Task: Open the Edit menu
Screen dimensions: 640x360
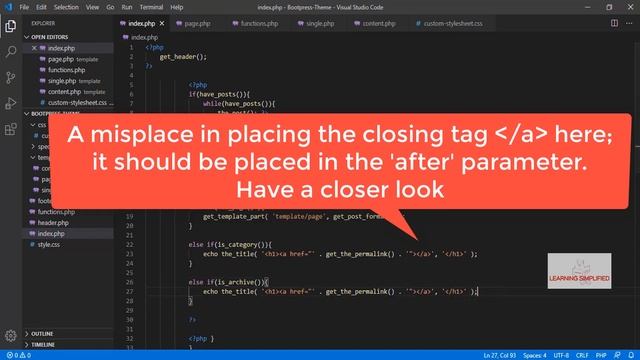Action: [41, 7]
